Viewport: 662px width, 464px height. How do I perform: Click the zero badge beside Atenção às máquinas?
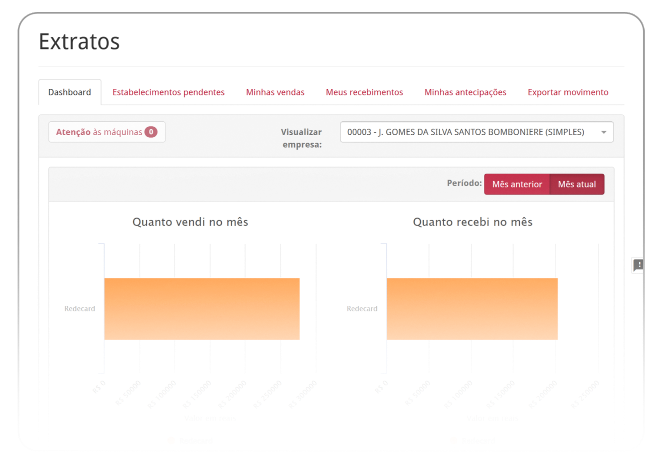point(151,132)
